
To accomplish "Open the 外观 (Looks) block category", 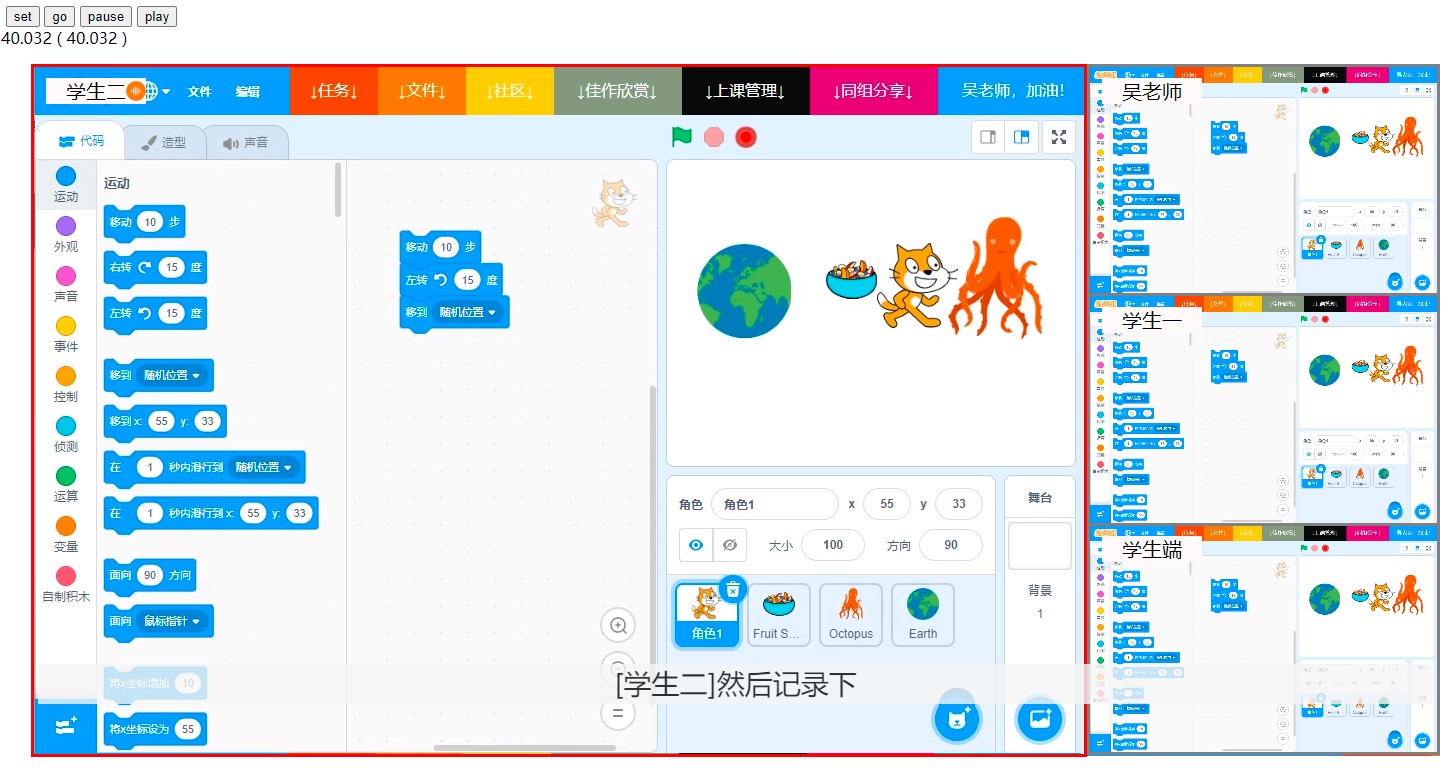I will pyautogui.click(x=66, y=234).
